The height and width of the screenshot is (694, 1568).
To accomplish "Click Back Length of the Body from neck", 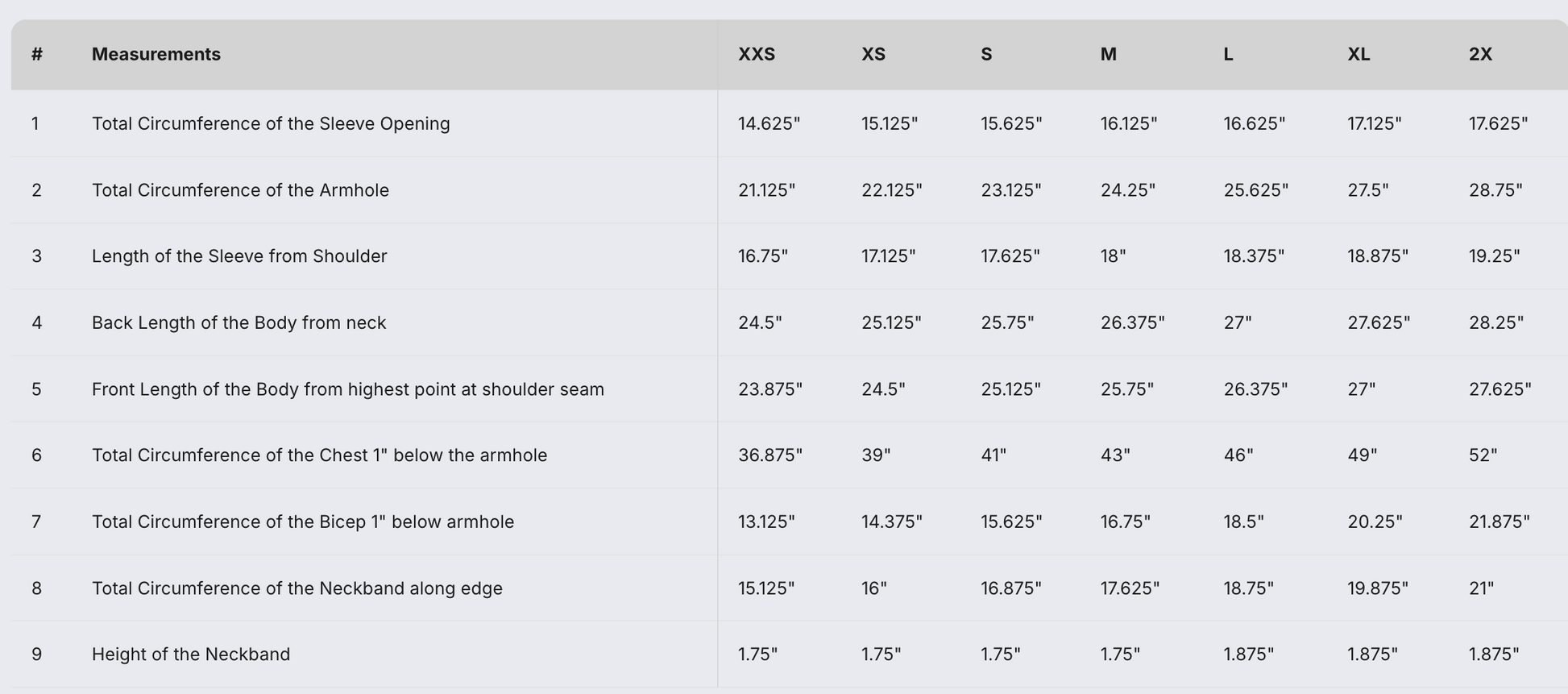I will point(239,323).
